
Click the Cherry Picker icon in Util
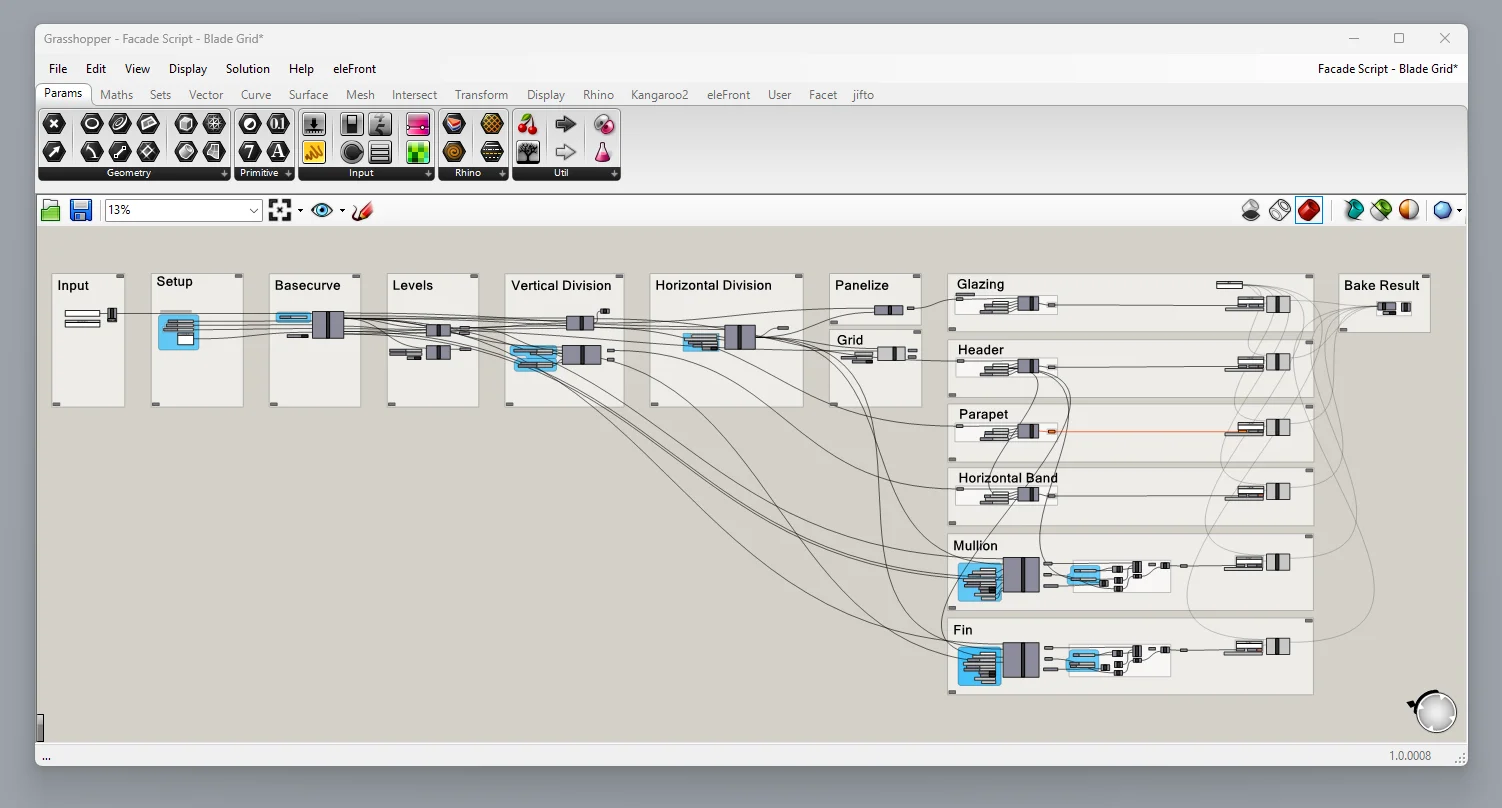(x=528, y=124)
